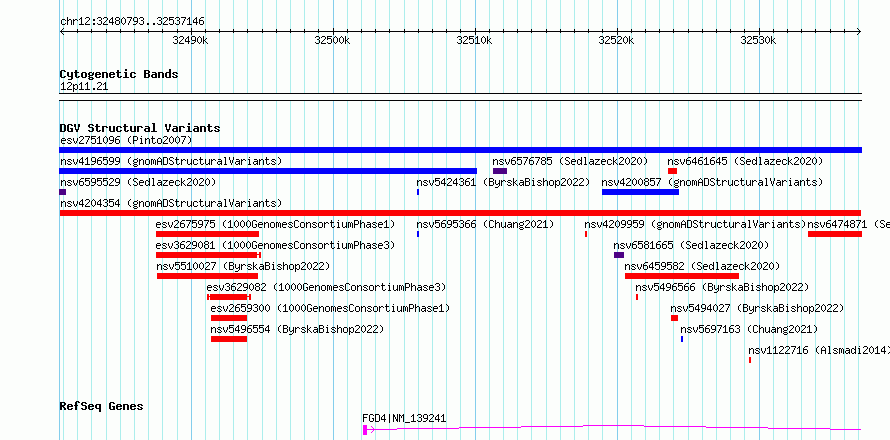Click the RefSeq Genes track title

tap(102, 407)
